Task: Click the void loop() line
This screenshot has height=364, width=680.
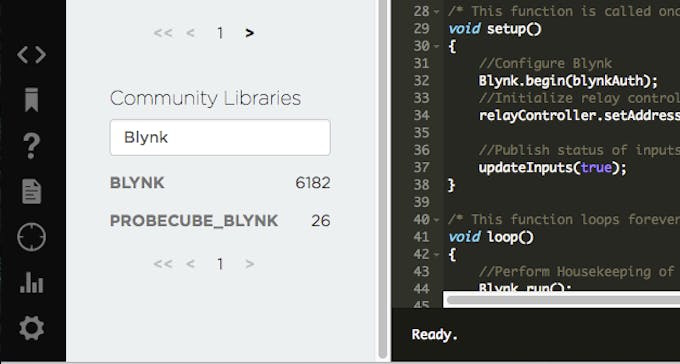Action: tap(491, 237)
